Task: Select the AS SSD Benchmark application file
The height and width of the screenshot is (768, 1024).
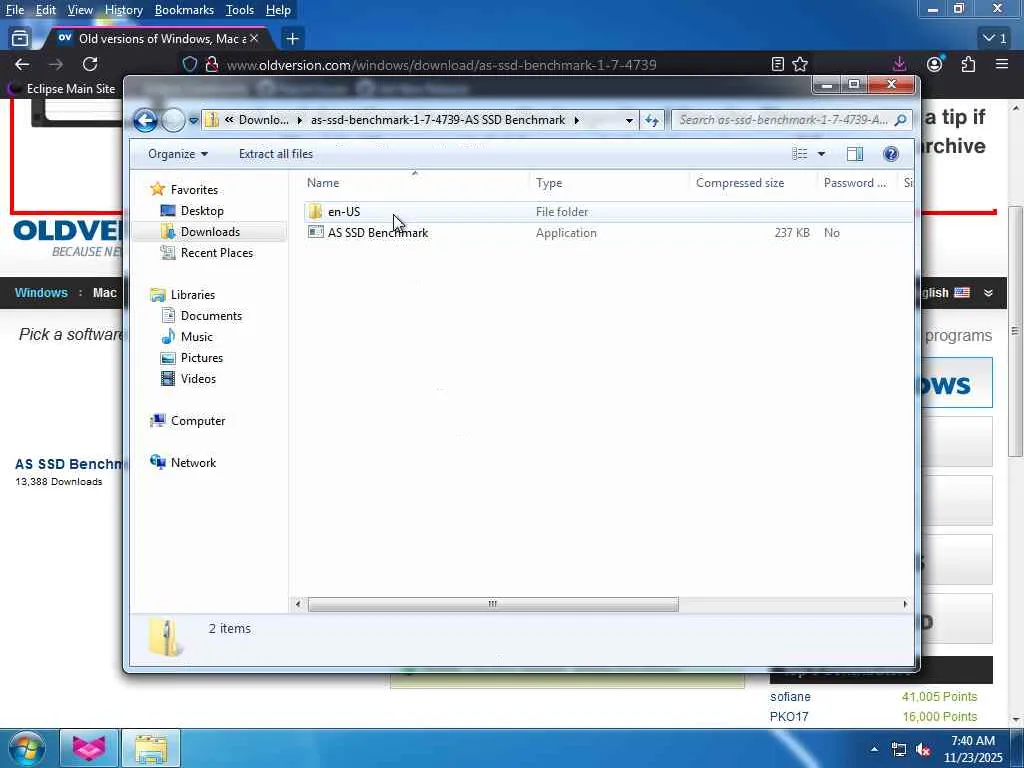Action: click(377, 233)
